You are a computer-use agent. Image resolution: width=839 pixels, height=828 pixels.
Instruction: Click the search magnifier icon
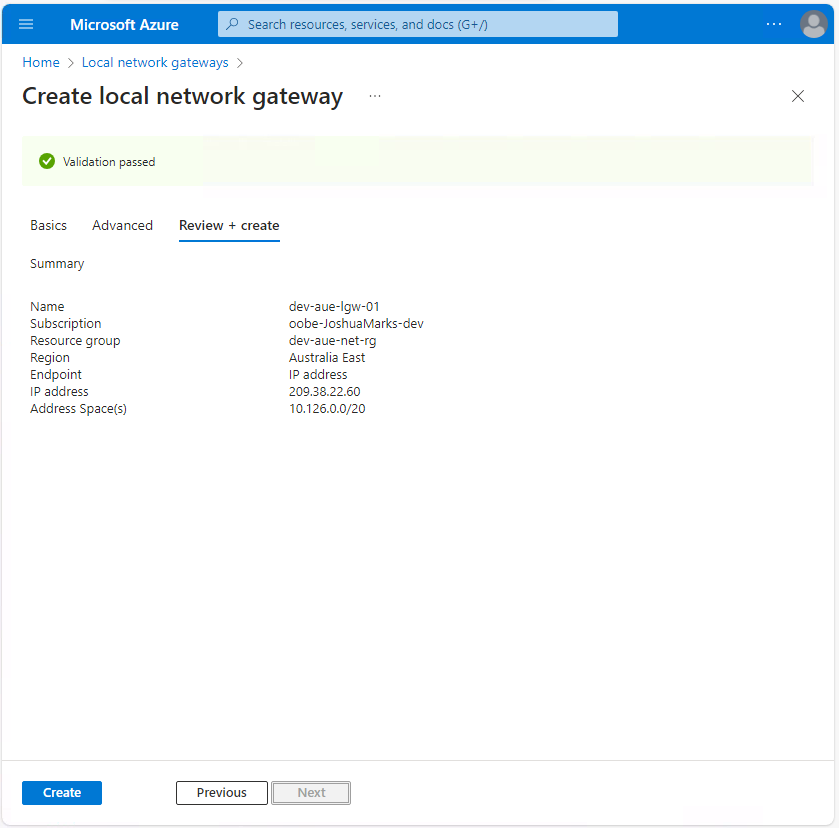tap(234, 23)
